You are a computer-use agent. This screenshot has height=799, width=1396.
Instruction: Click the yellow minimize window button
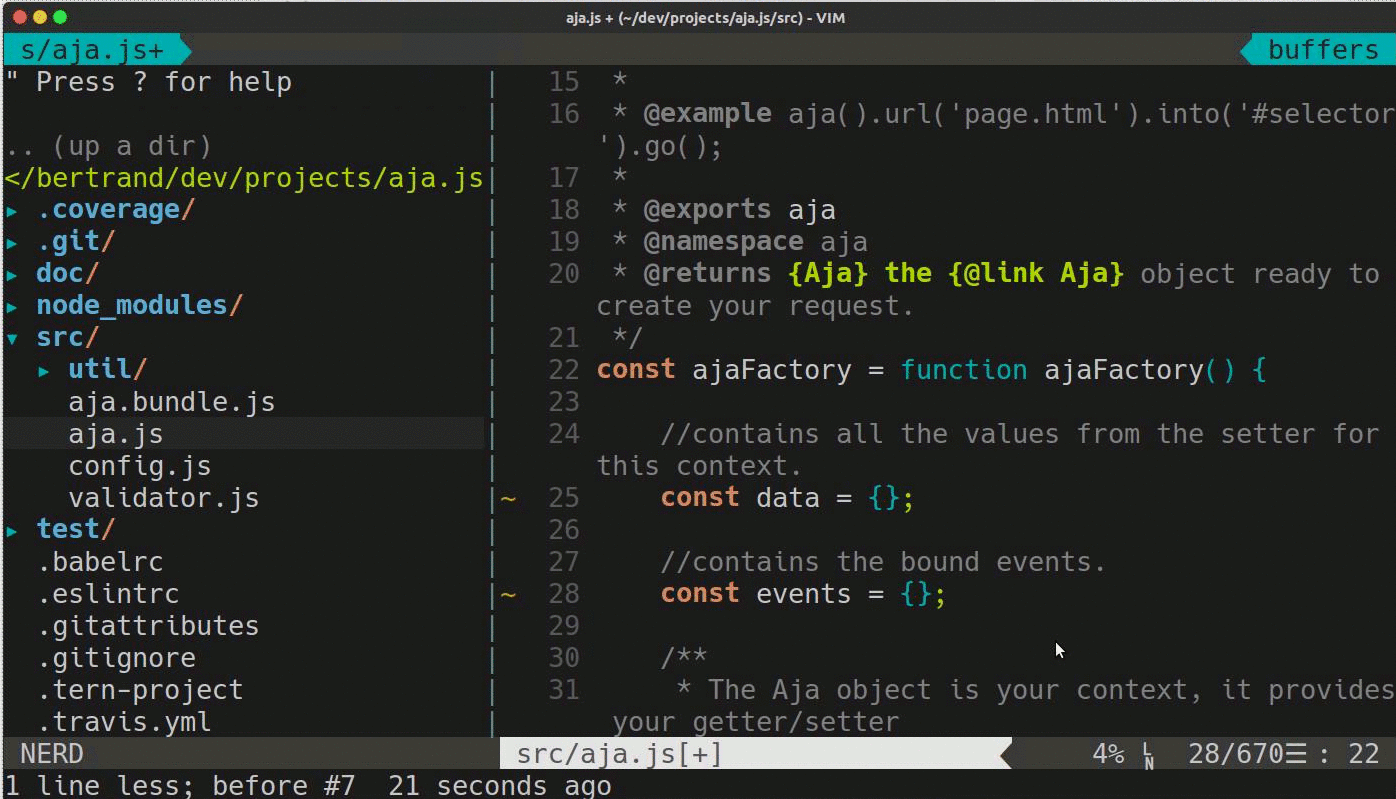40,17
